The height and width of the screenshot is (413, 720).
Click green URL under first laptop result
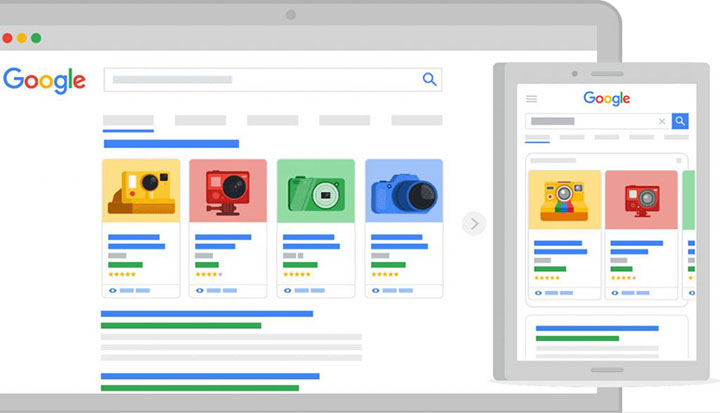point(181,325)
